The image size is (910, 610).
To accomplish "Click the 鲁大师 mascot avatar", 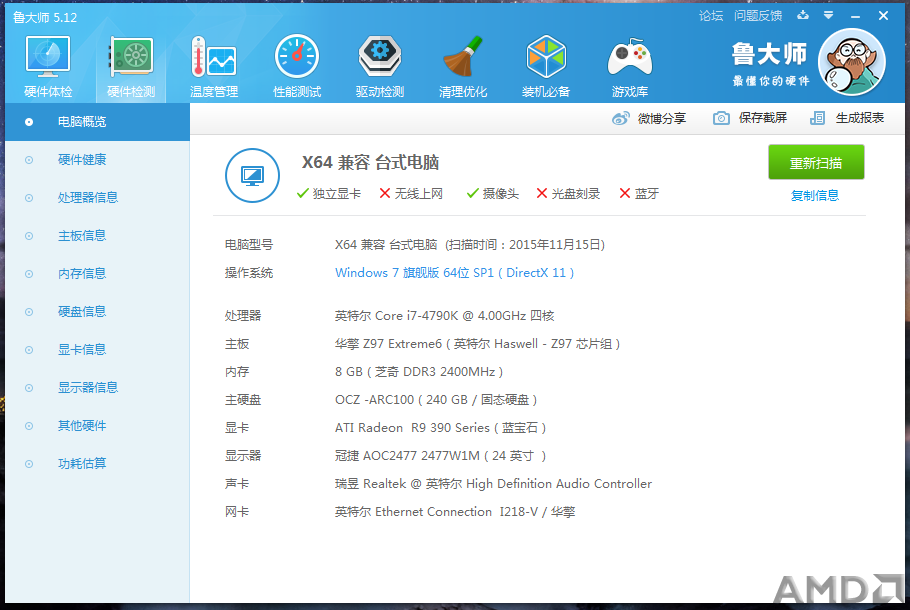I will point(852,62).
